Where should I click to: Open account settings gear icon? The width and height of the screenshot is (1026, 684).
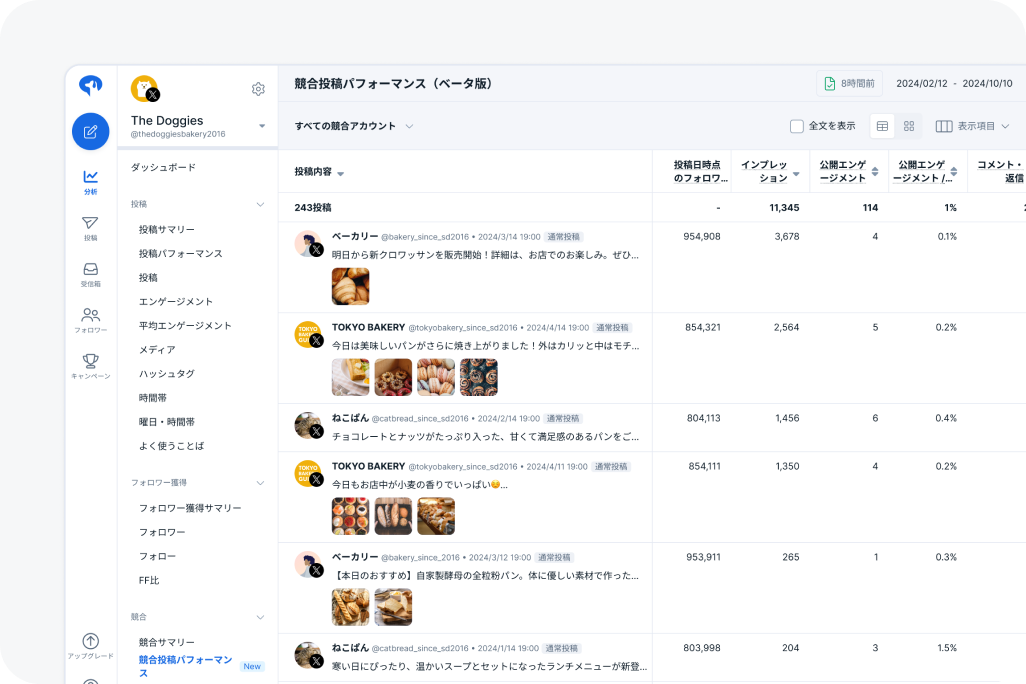point(258,89)
